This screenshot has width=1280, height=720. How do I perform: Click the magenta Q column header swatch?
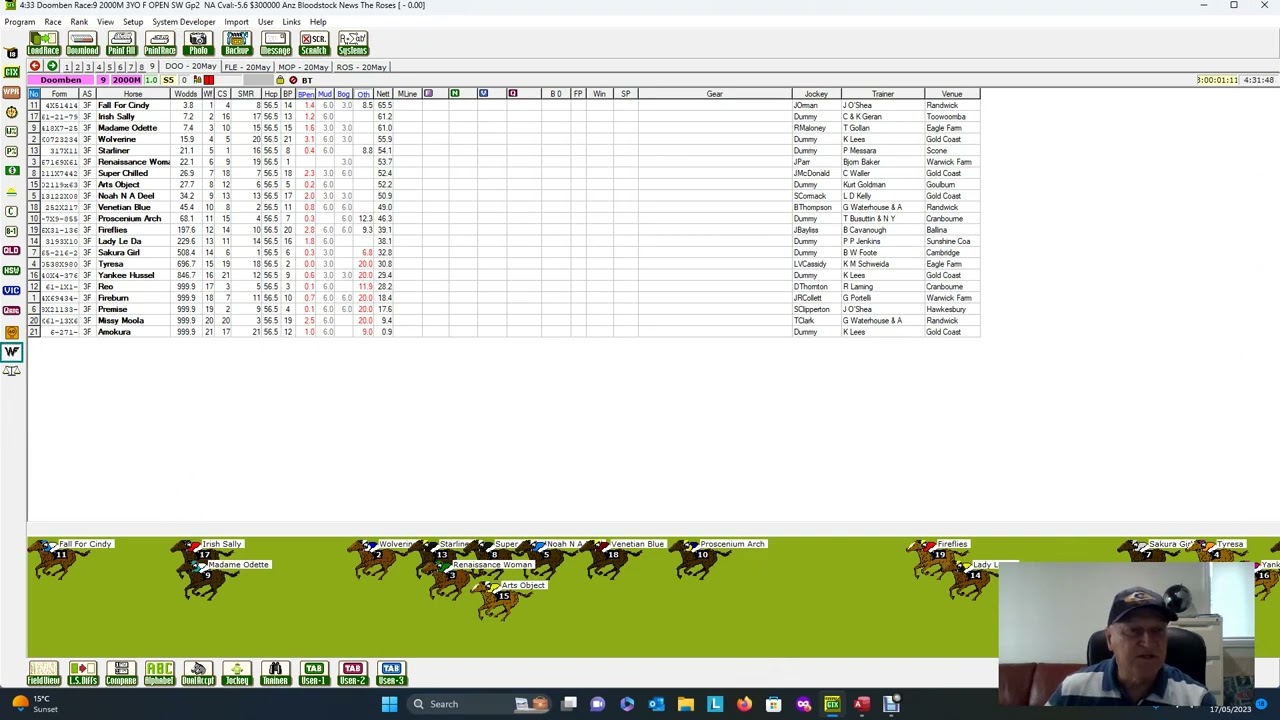point(512,94)
